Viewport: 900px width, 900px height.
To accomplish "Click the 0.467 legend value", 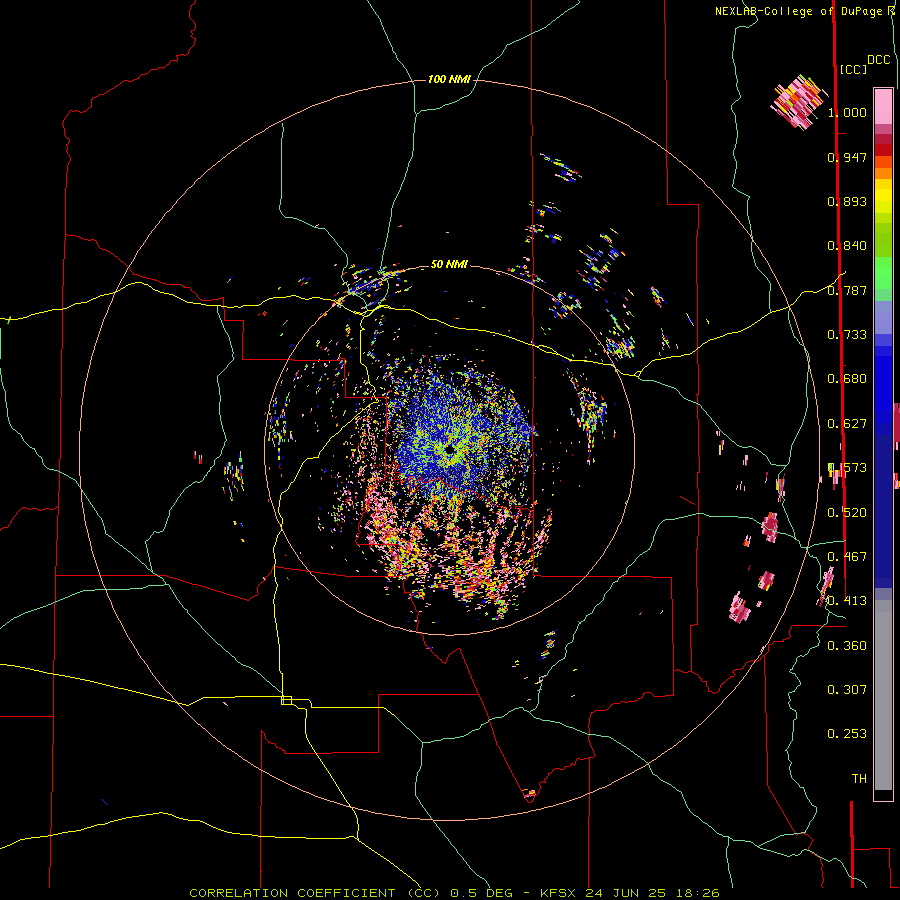I will pos(847,557).
